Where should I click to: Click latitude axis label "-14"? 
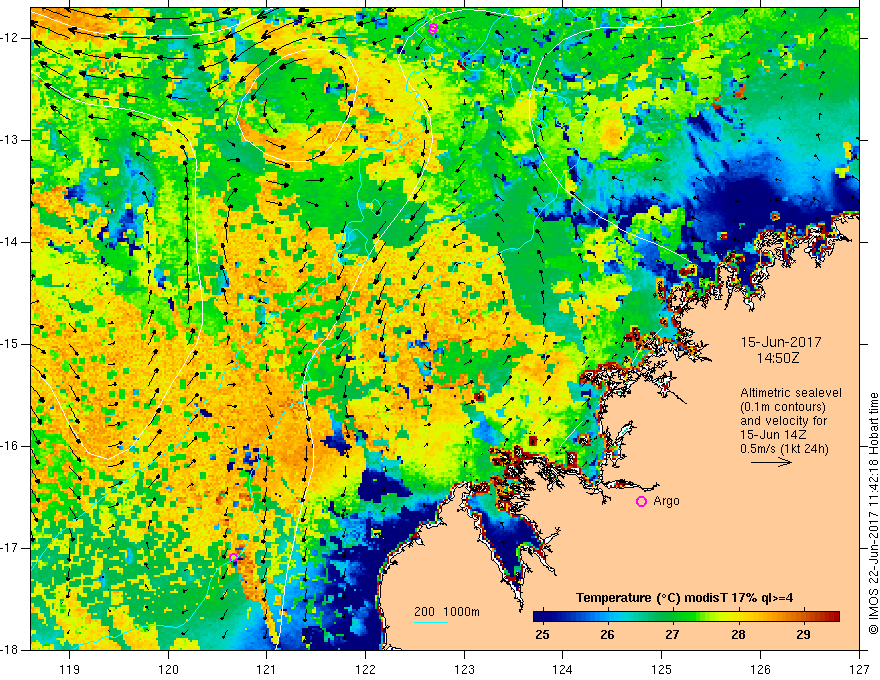click(11, 242)
